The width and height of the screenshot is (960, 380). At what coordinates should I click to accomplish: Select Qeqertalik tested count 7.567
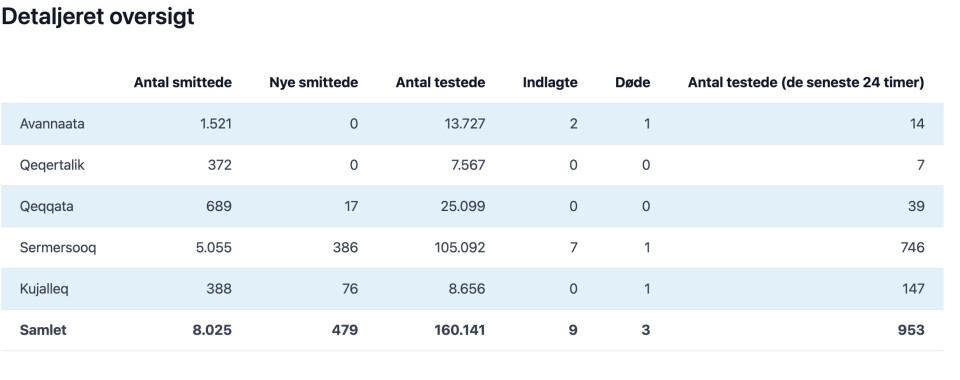[x=468, y=165]
